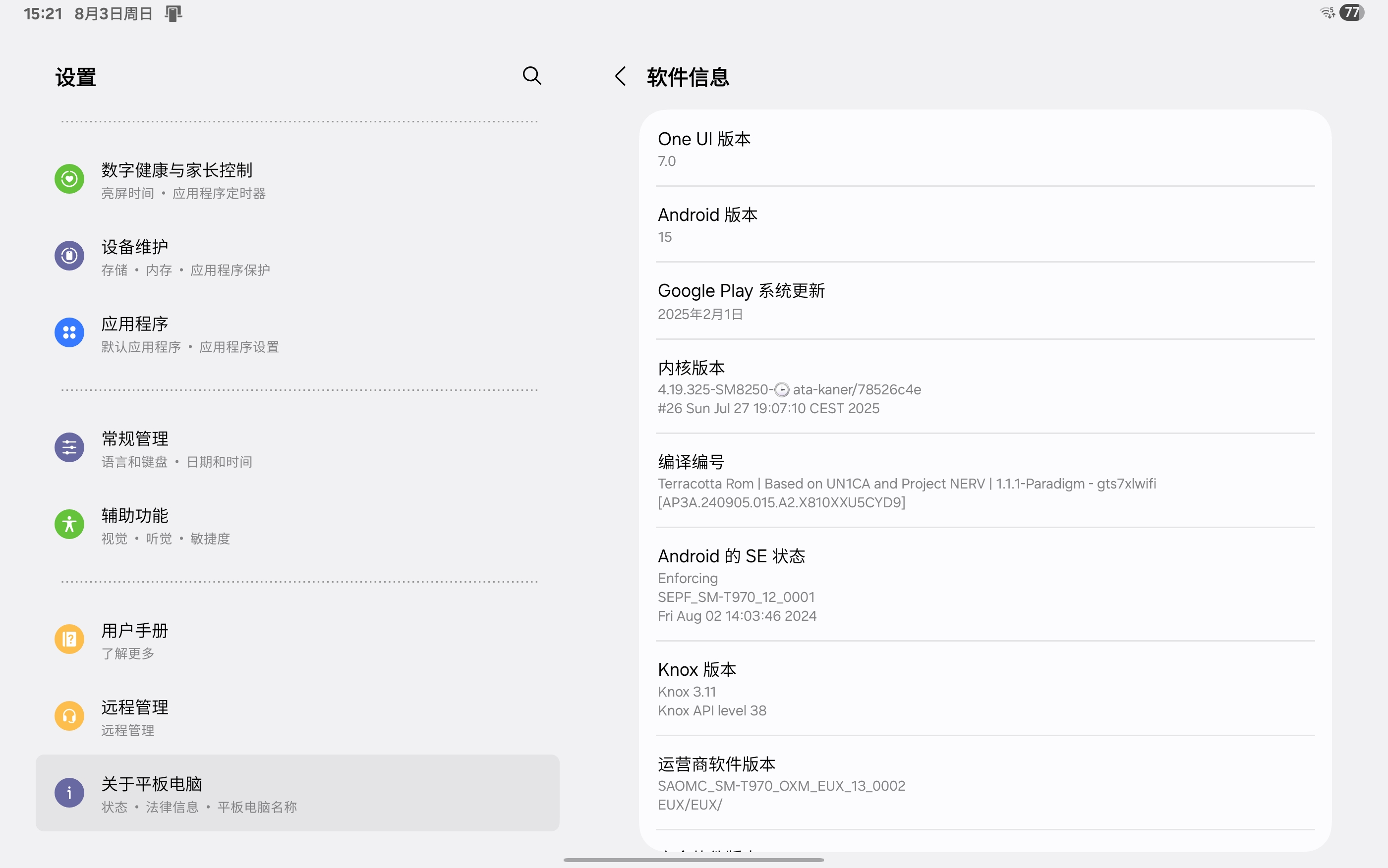The width and height of the screenshot is (1388, 868).
Task: Open 用户手册 entry
Action: click(297, 640)
